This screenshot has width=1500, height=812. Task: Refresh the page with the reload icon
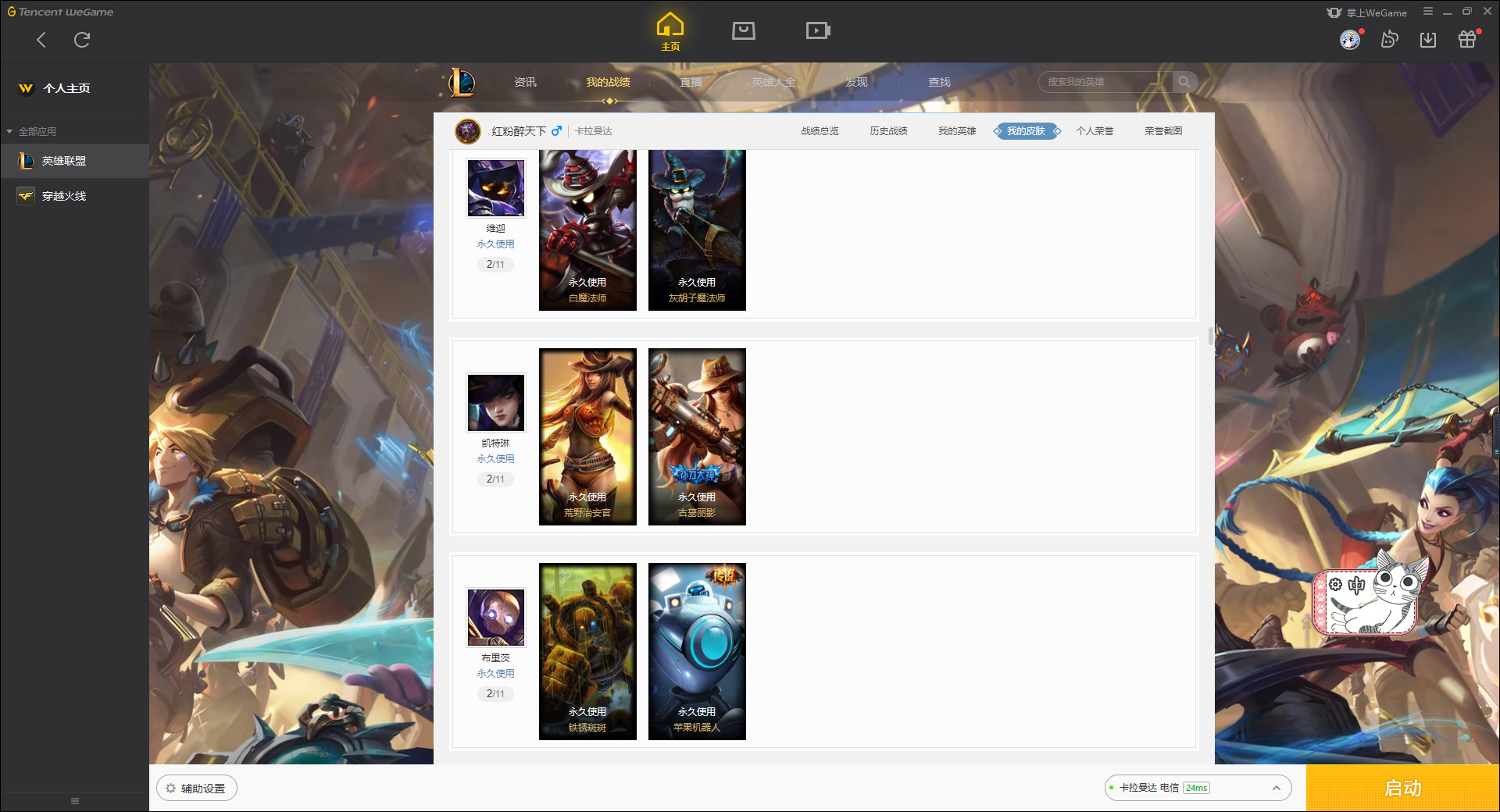pos(82,40)
